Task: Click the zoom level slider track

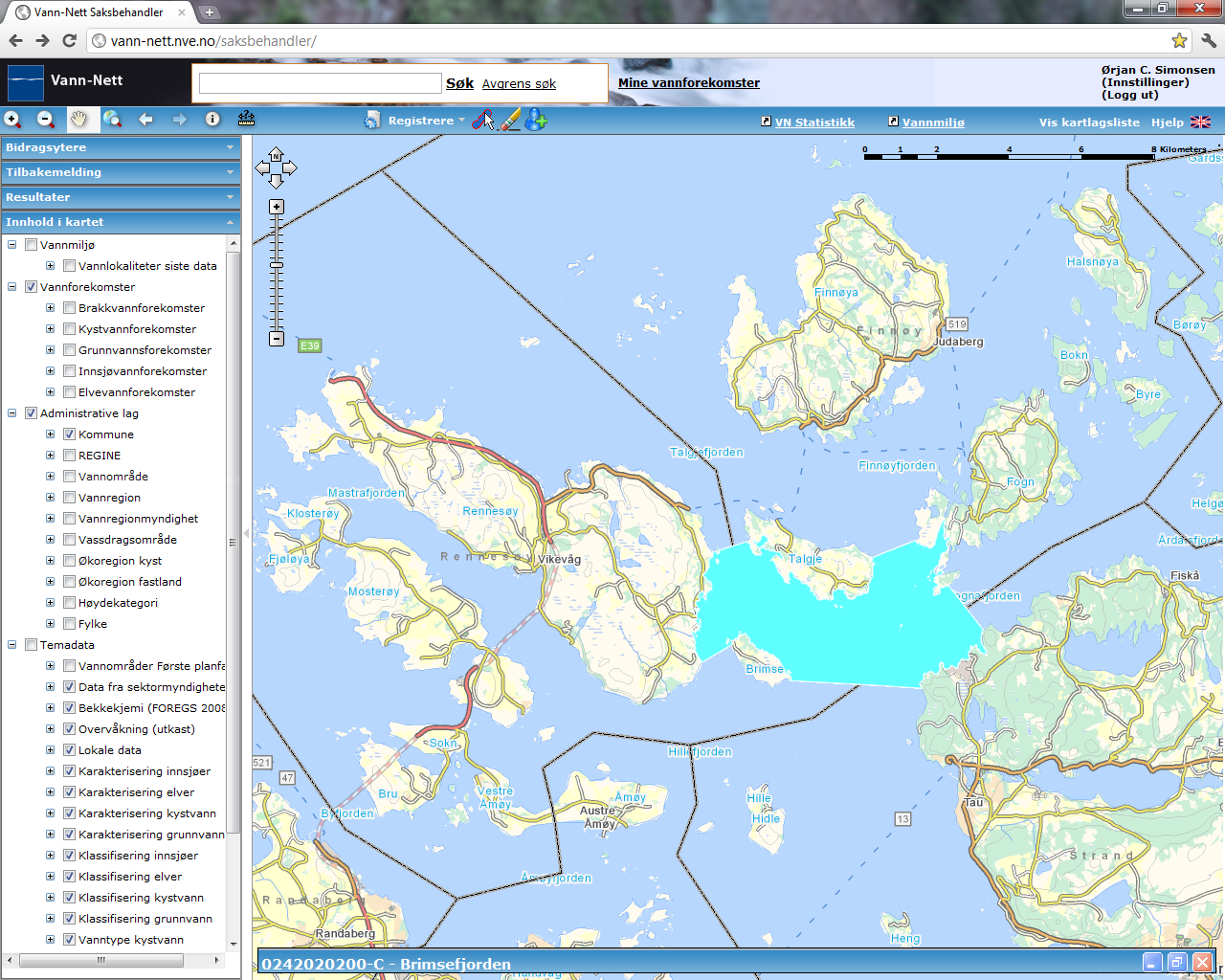Action: point(277,273)
